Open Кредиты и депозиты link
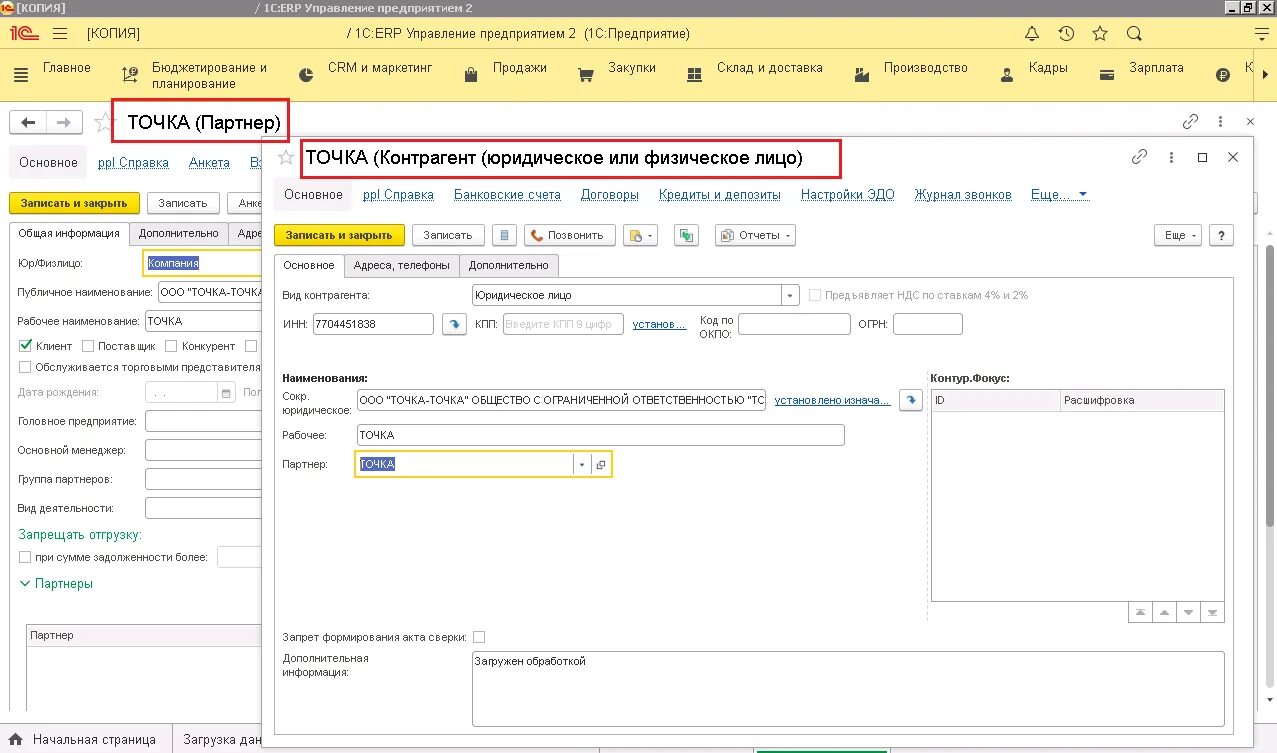This screenshot has height=753, width=1277. click(720, 195)
